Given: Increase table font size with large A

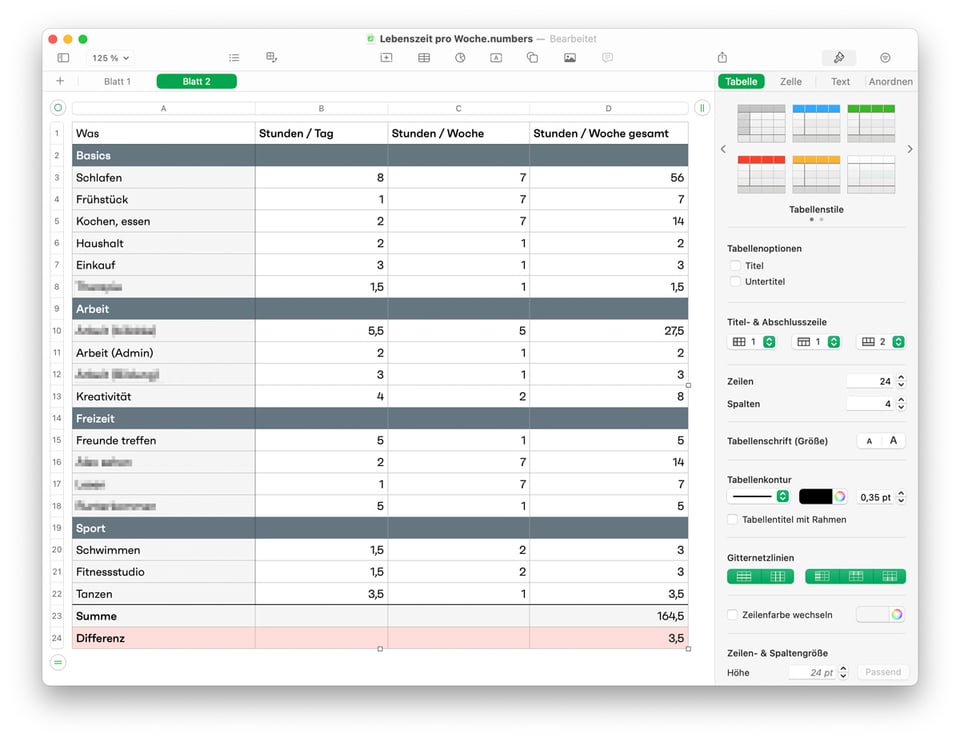Looking at the screenshot, I should (893, 440).
